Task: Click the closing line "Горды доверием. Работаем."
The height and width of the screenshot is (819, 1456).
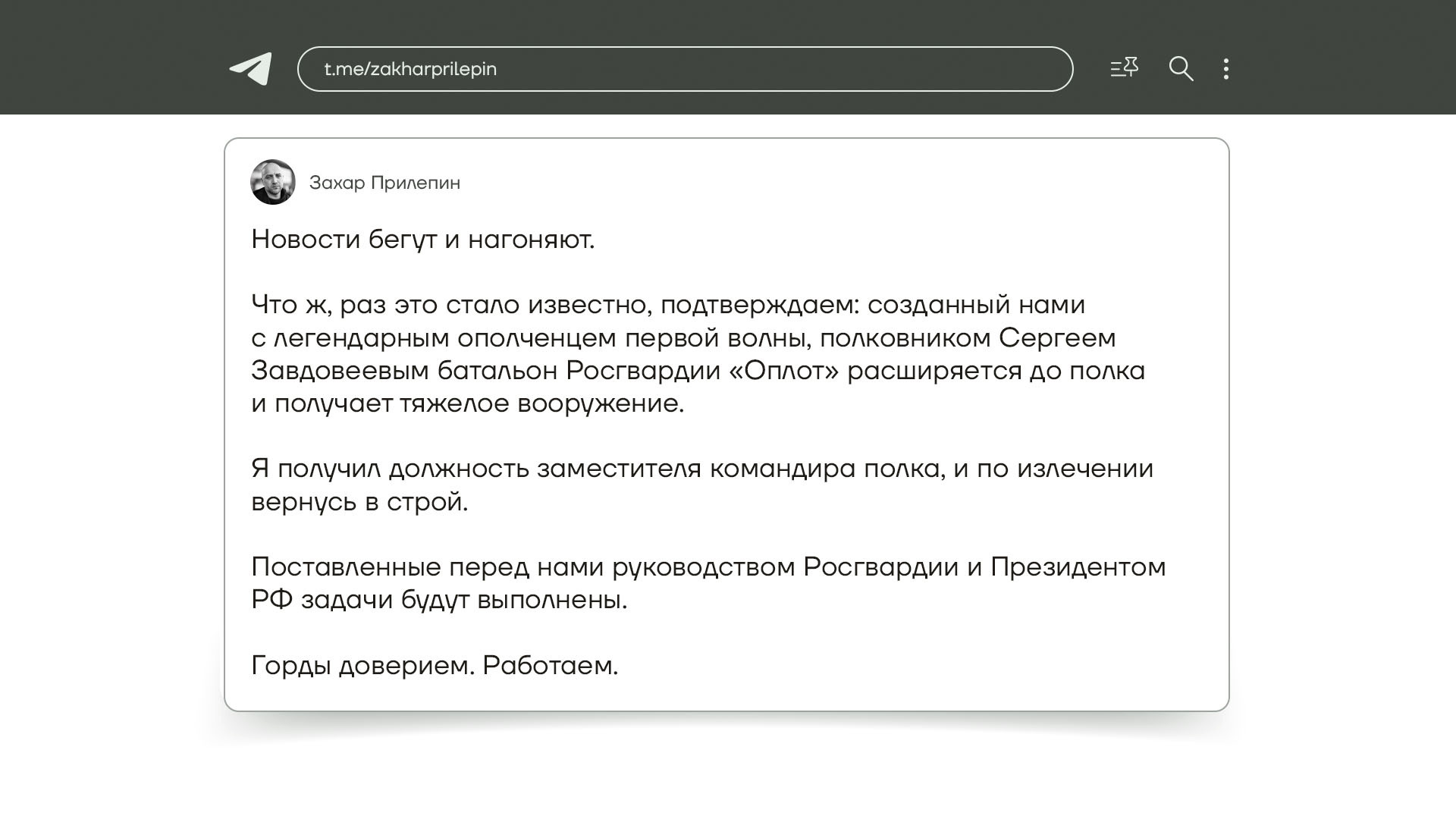Action: point(435,666)
